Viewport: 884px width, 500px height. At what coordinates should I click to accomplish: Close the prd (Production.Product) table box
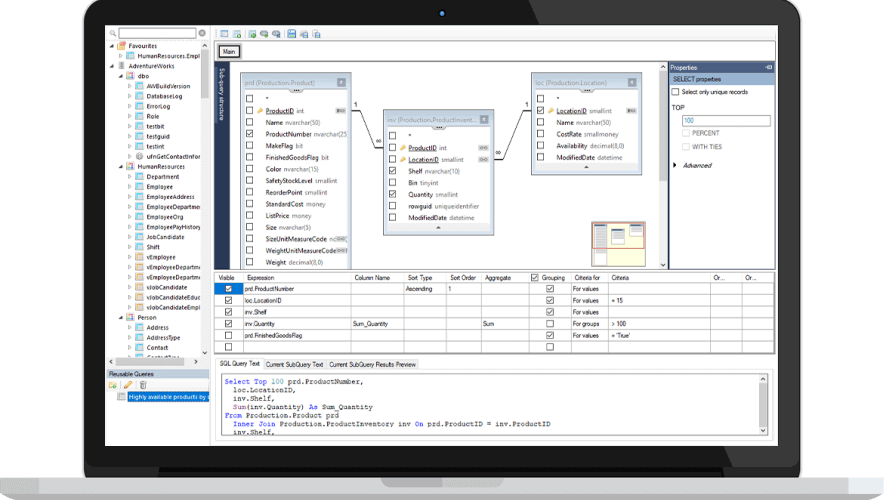point(342,82)
